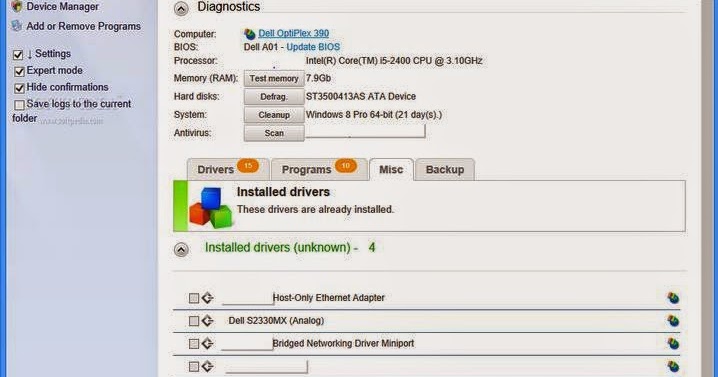Click the processor text Intel(R) Core(TM) i5-2400
This screenshot has height=377, width=718.
coord(394,60)
